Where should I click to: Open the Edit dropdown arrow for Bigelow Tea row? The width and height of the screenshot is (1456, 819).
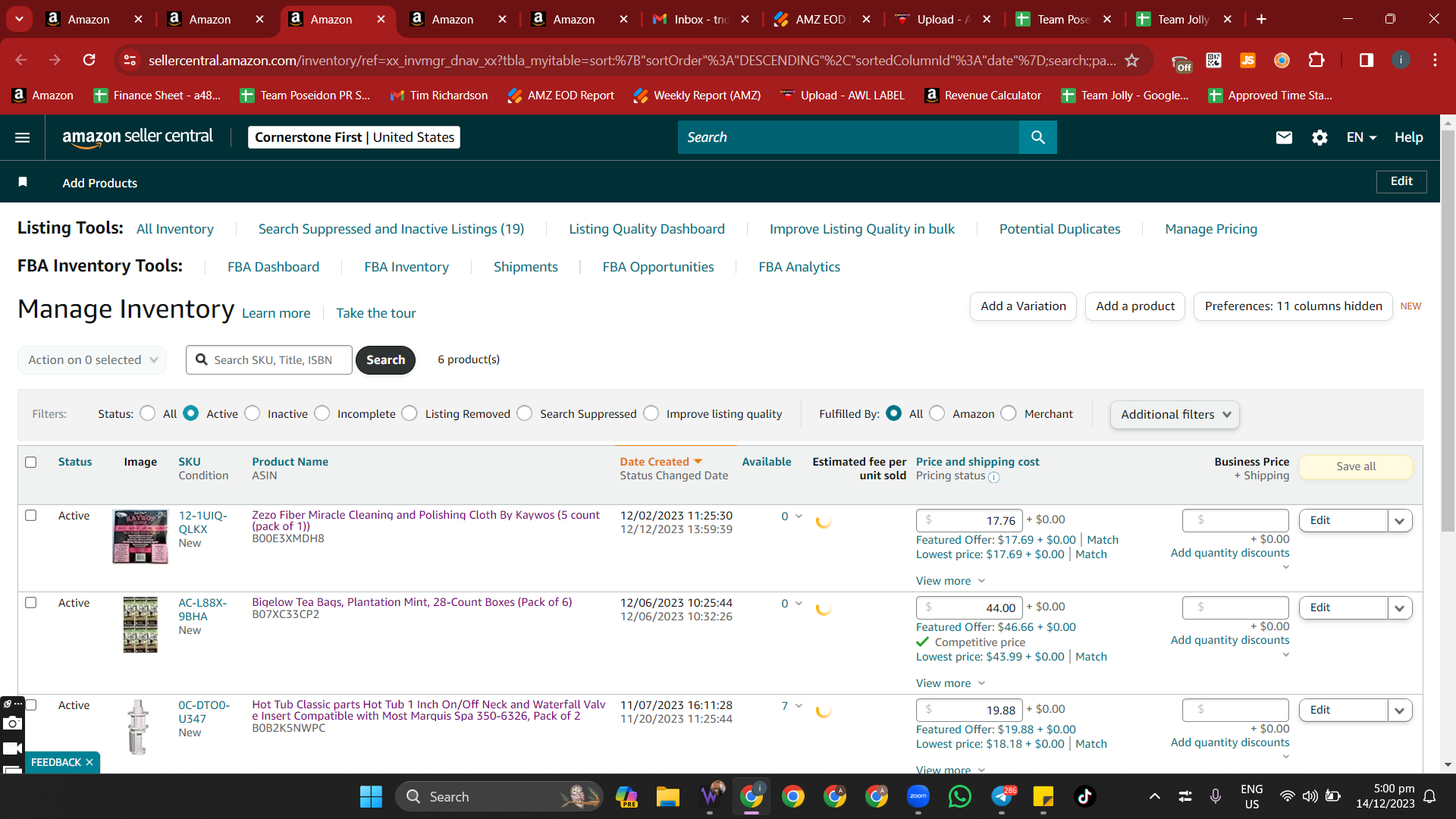(1400, 608)
